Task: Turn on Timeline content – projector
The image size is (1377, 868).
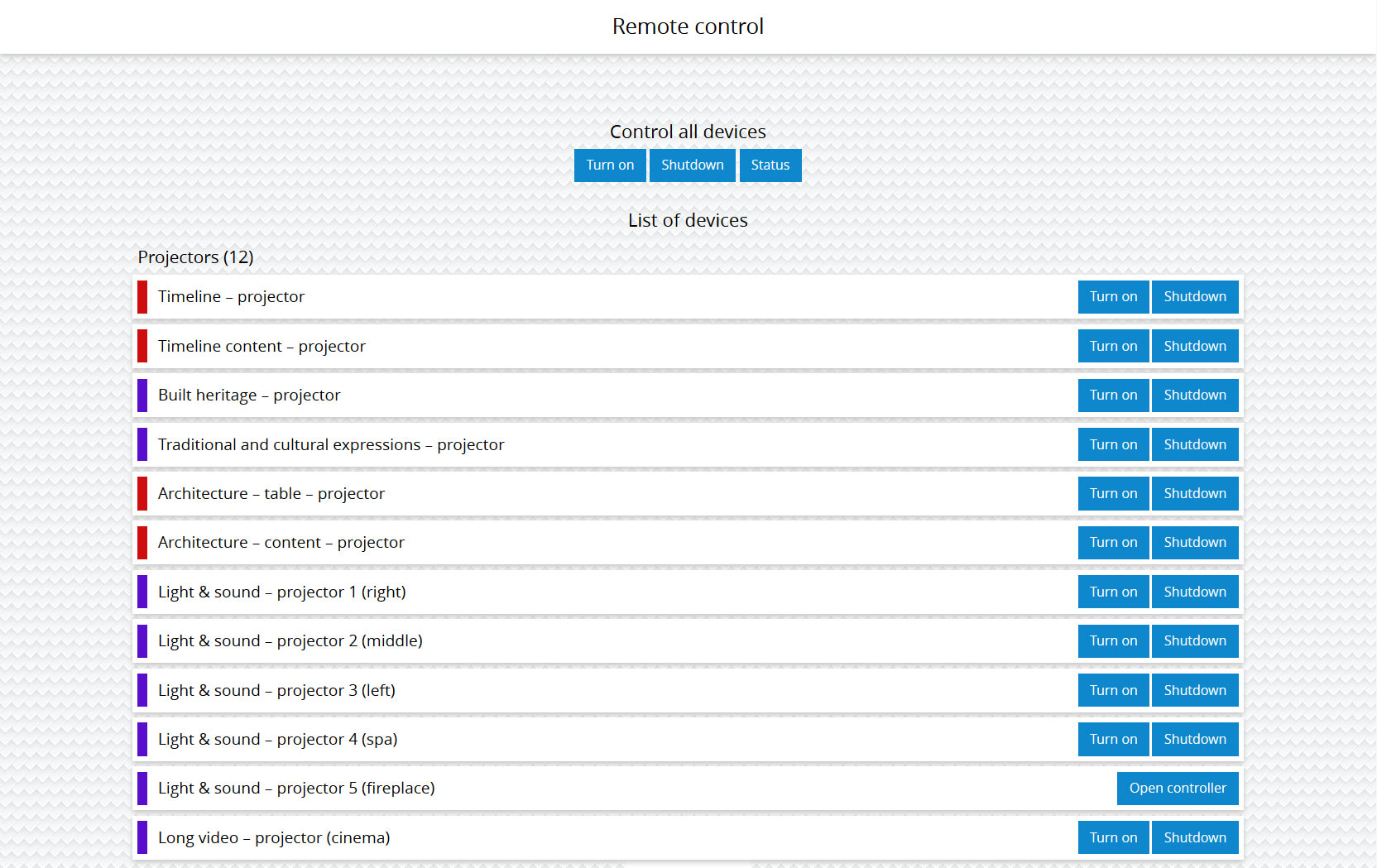Action: coord(1113,346)
